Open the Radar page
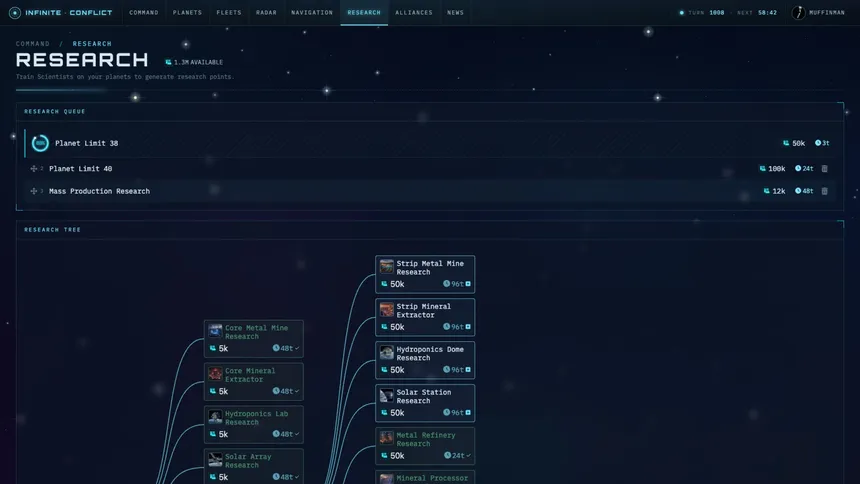 coord(266,13)
